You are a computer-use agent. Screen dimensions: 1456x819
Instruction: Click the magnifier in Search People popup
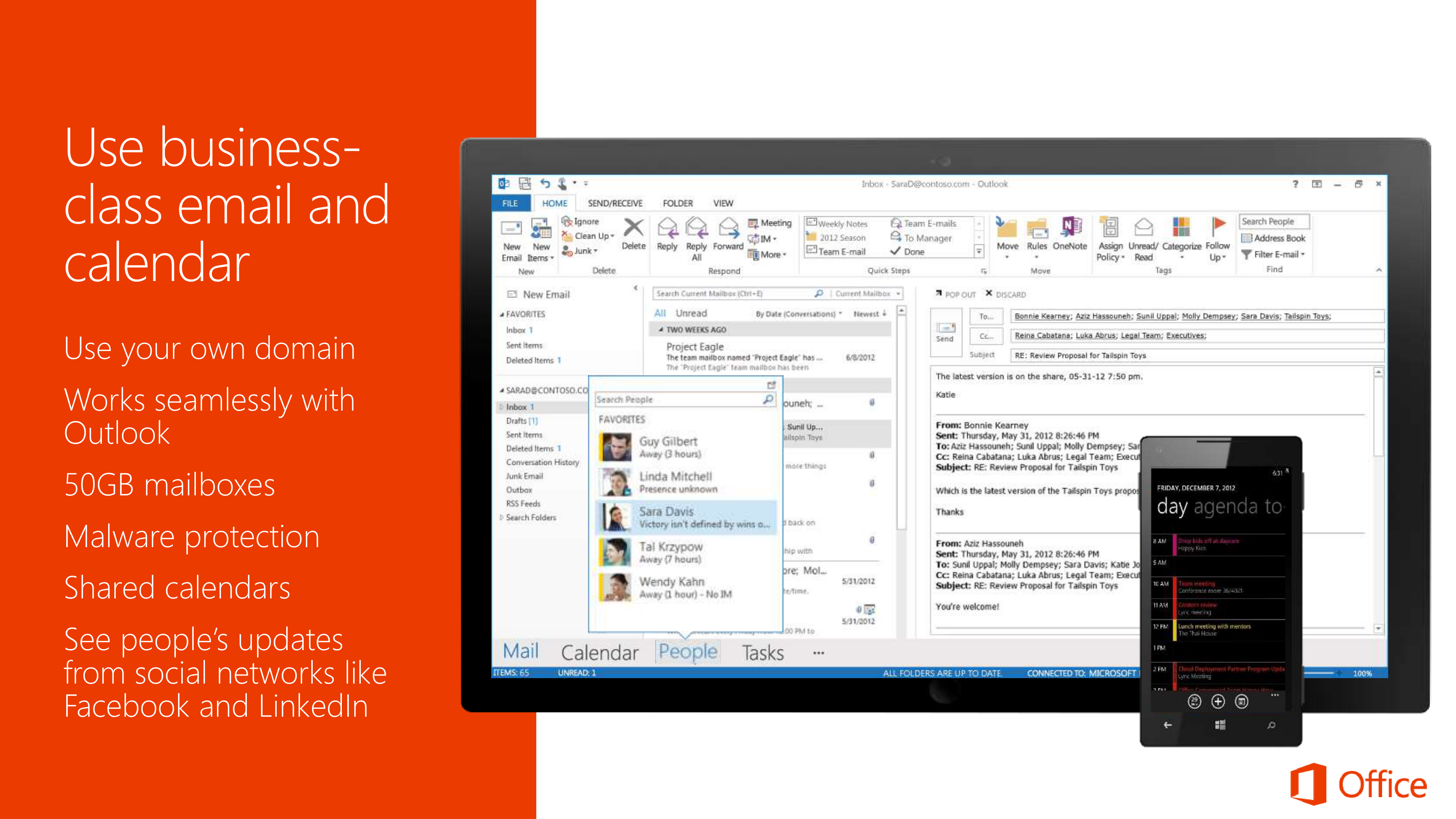pos(768,400)
